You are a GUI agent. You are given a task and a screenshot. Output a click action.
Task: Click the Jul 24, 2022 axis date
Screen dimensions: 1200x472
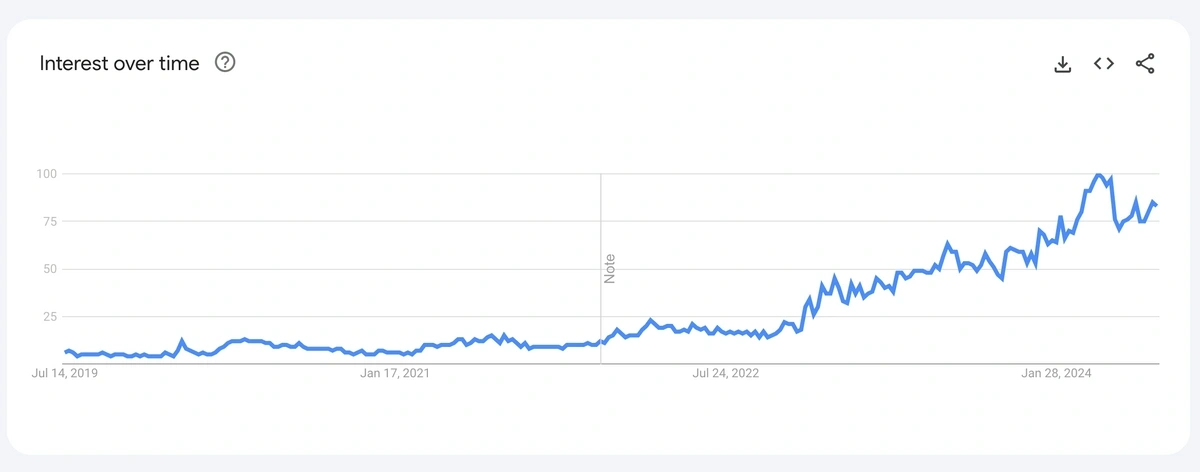726,374
